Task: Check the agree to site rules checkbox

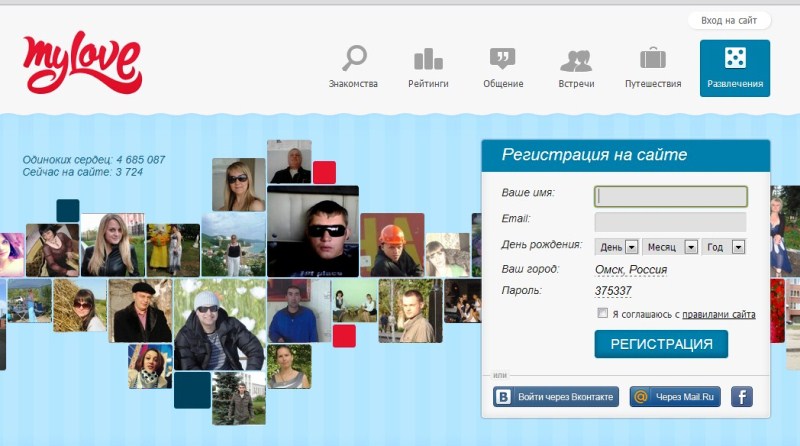Action: 602,314
